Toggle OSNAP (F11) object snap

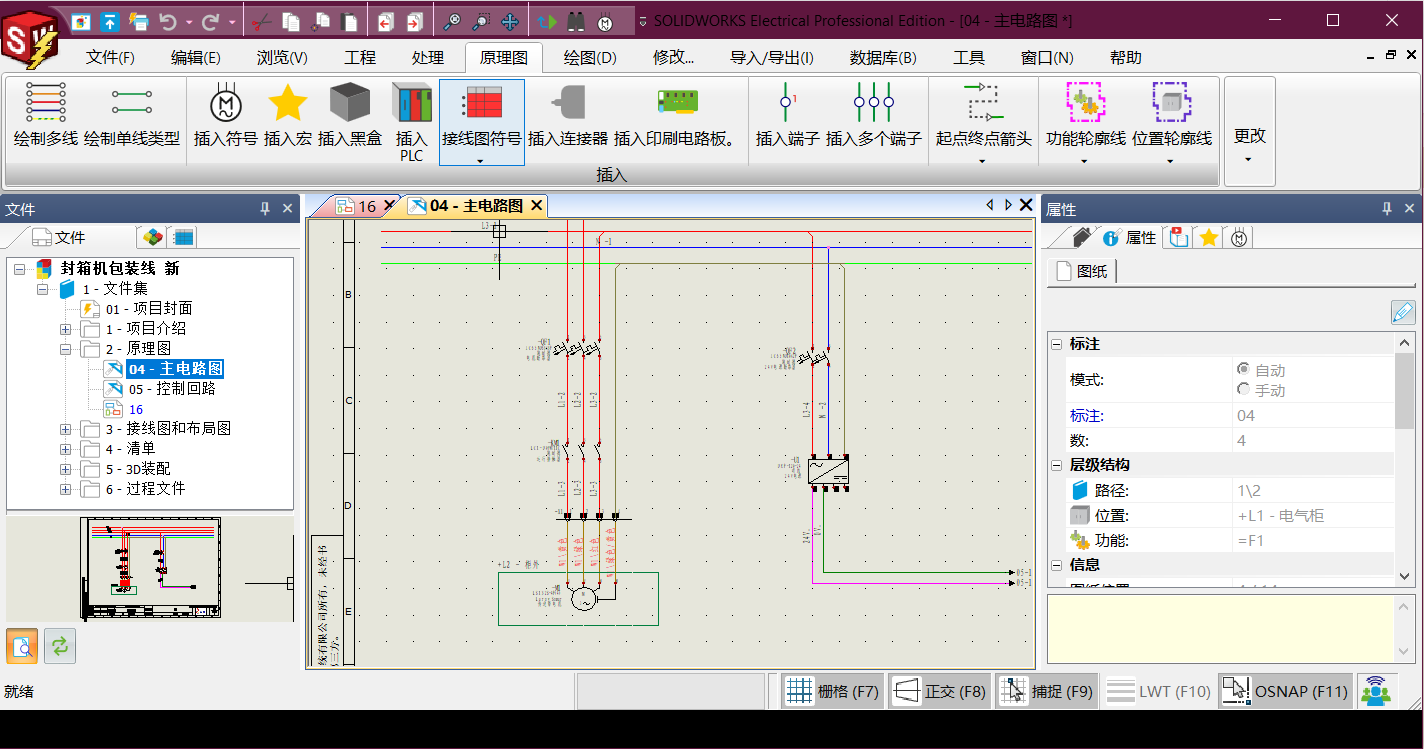point(1286,691)
